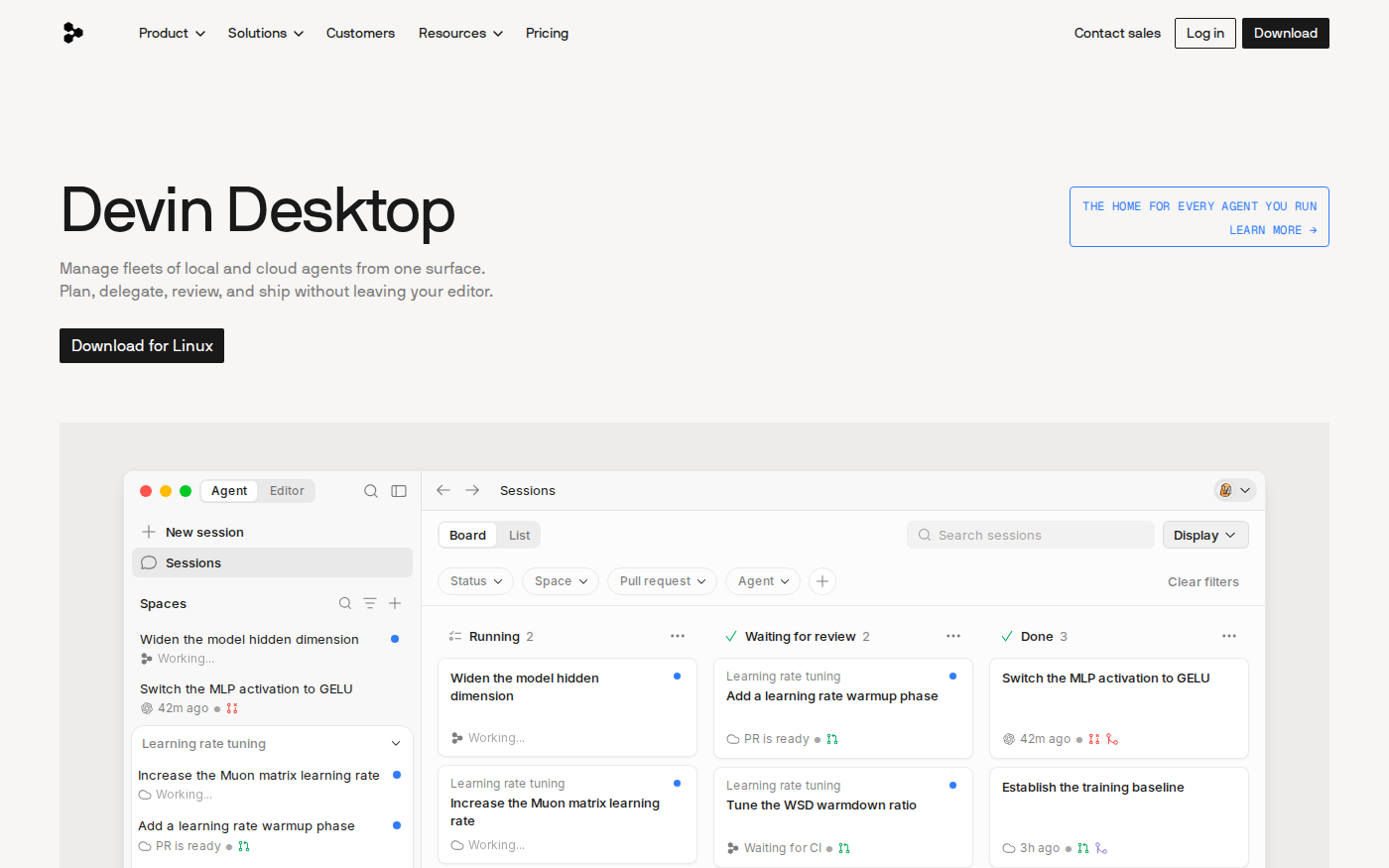Open sidebar item Widen the model hidden dimension
The width and height of the screenshot is (1389, 868).
270,648
